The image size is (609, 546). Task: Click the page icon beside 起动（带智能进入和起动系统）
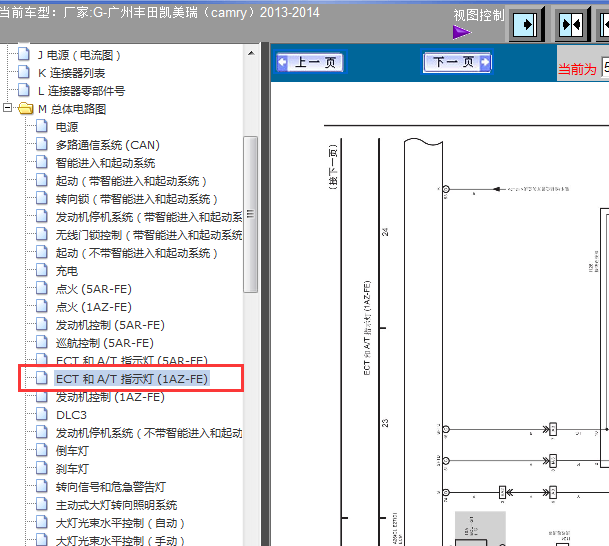click(42, 180)
